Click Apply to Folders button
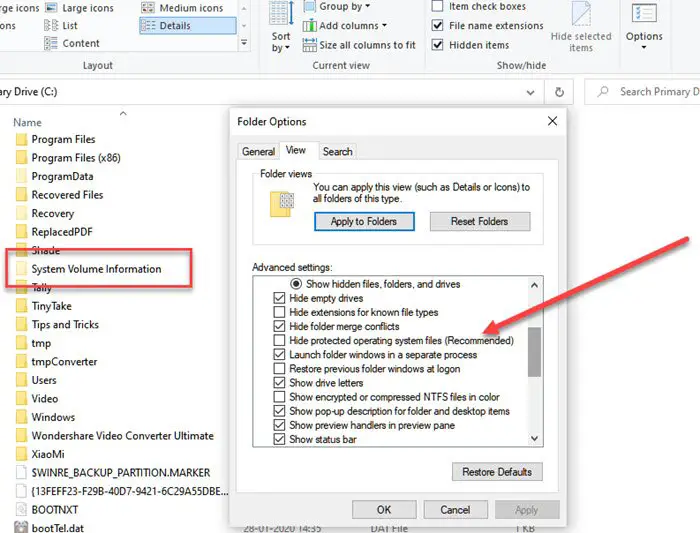Viewport: 700px width, 533px height. click(x=364, y=221)
